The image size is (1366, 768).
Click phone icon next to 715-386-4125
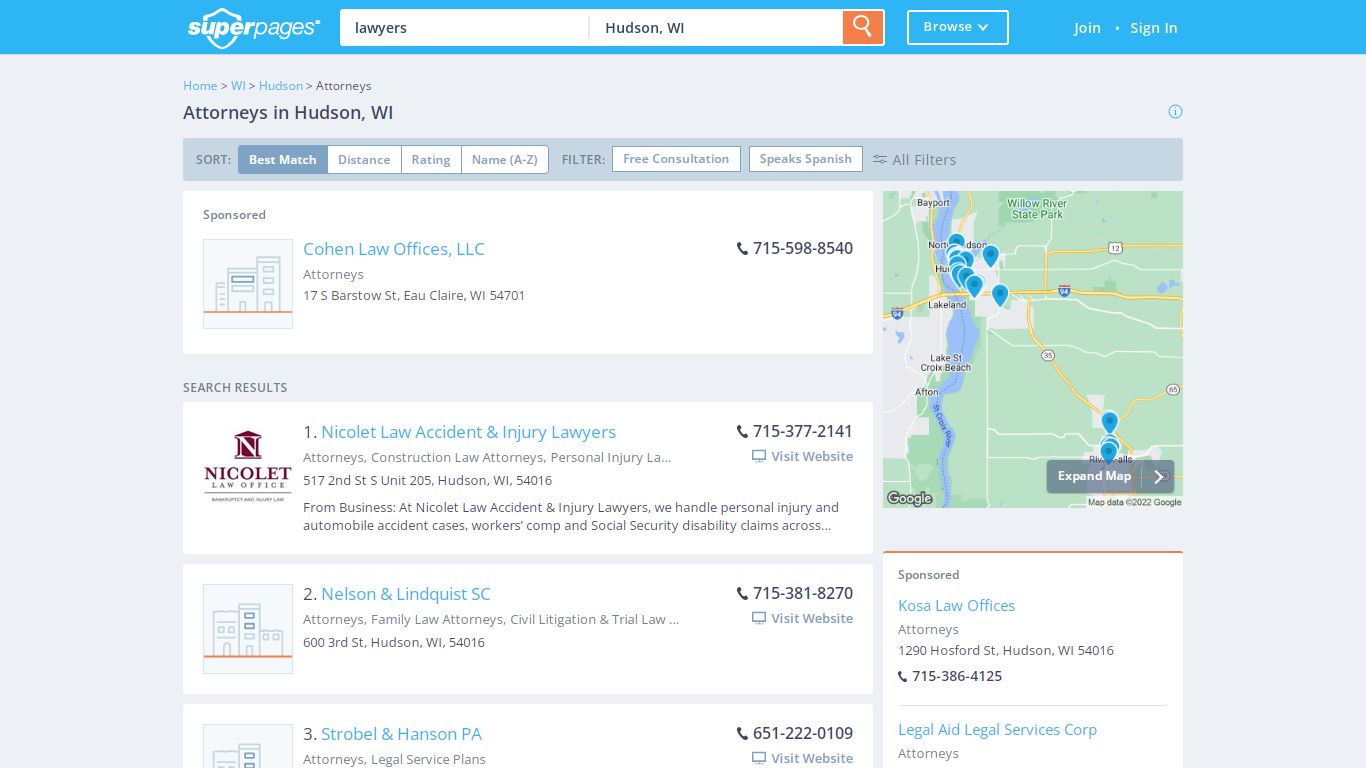903,677
